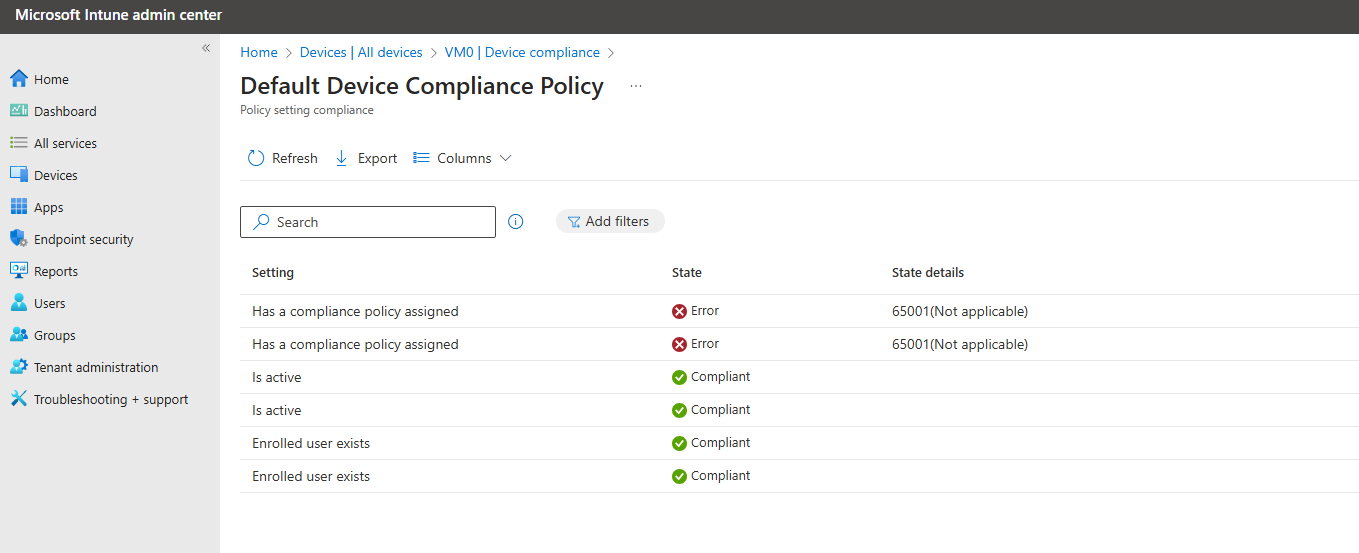Open the Reports icon in sidebar
Viewport: 1359px width, 553px height.
coord(18,271)
